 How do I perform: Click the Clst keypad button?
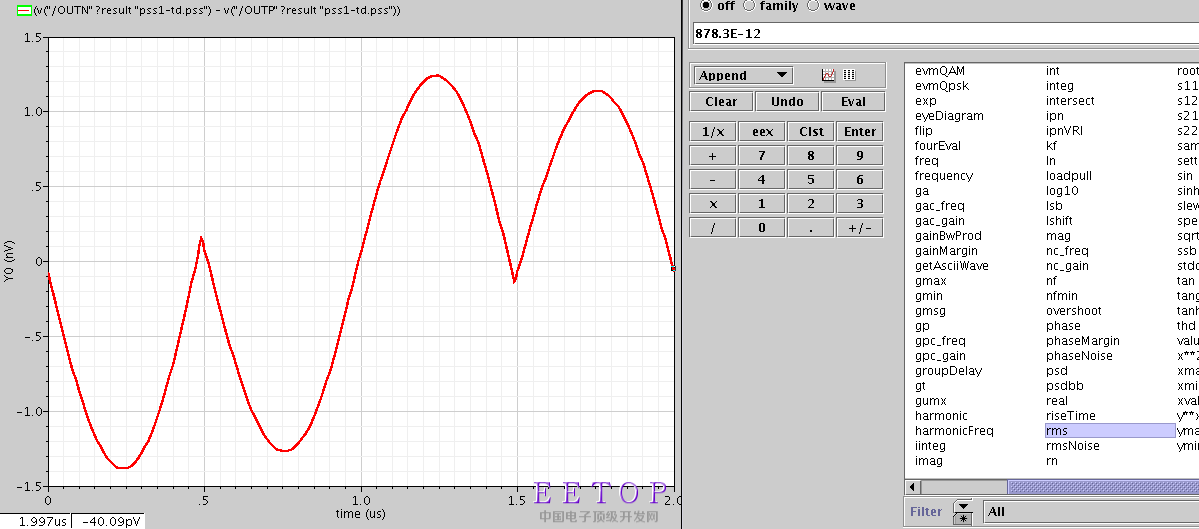click(x=811, y=131)
